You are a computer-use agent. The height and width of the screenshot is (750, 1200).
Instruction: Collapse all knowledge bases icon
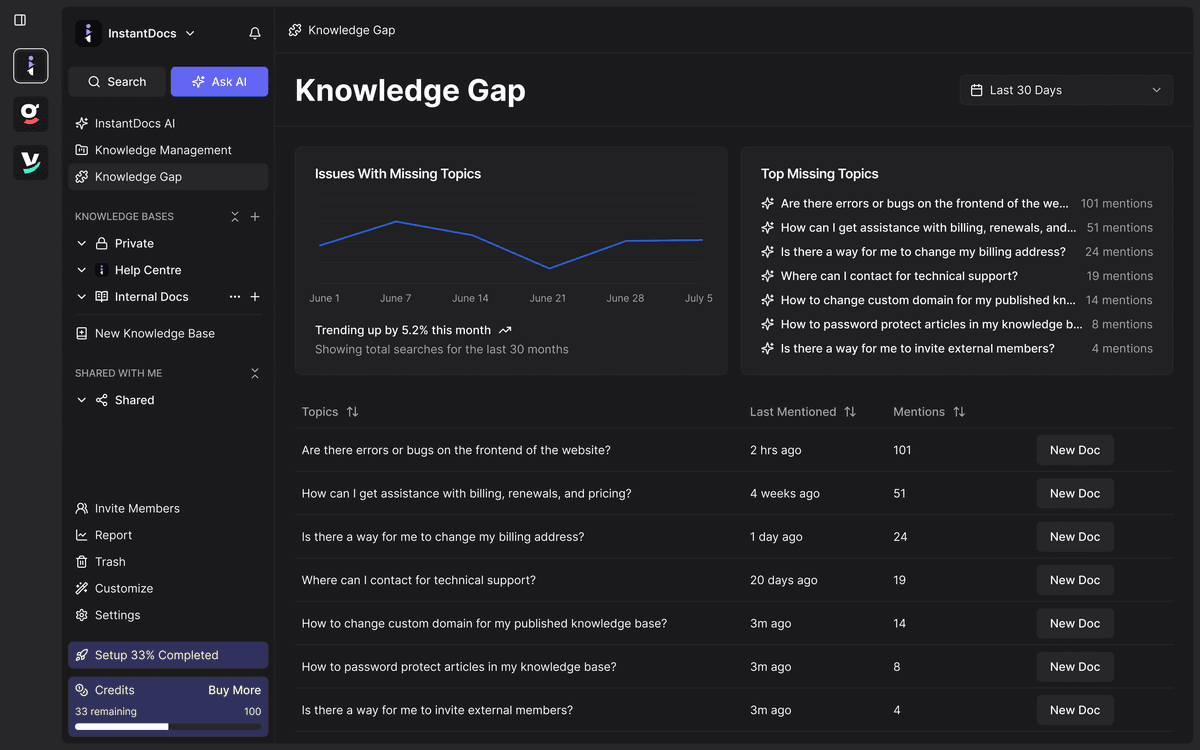[235, 216]
